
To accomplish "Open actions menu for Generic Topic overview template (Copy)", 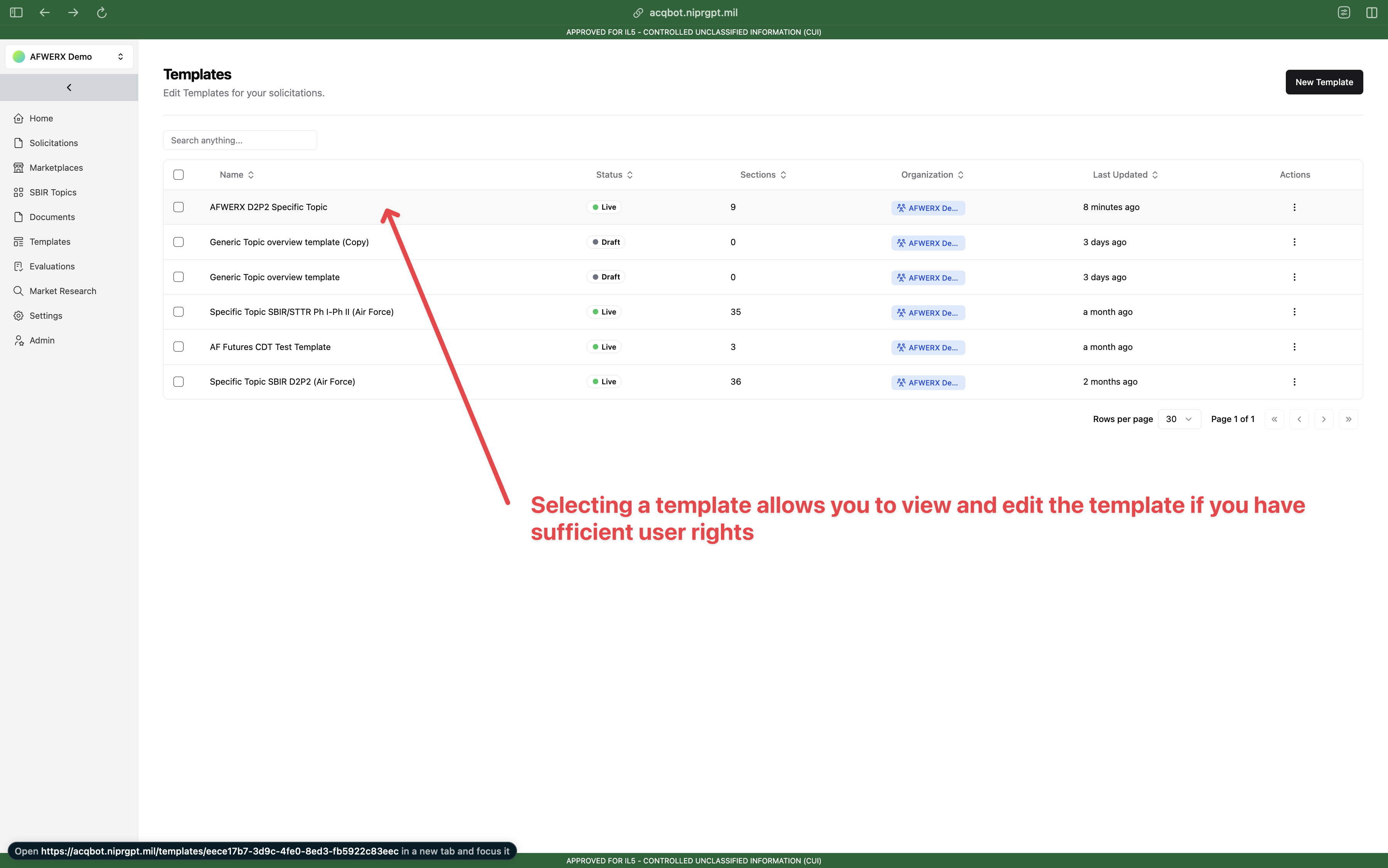I will [1294, 242].
